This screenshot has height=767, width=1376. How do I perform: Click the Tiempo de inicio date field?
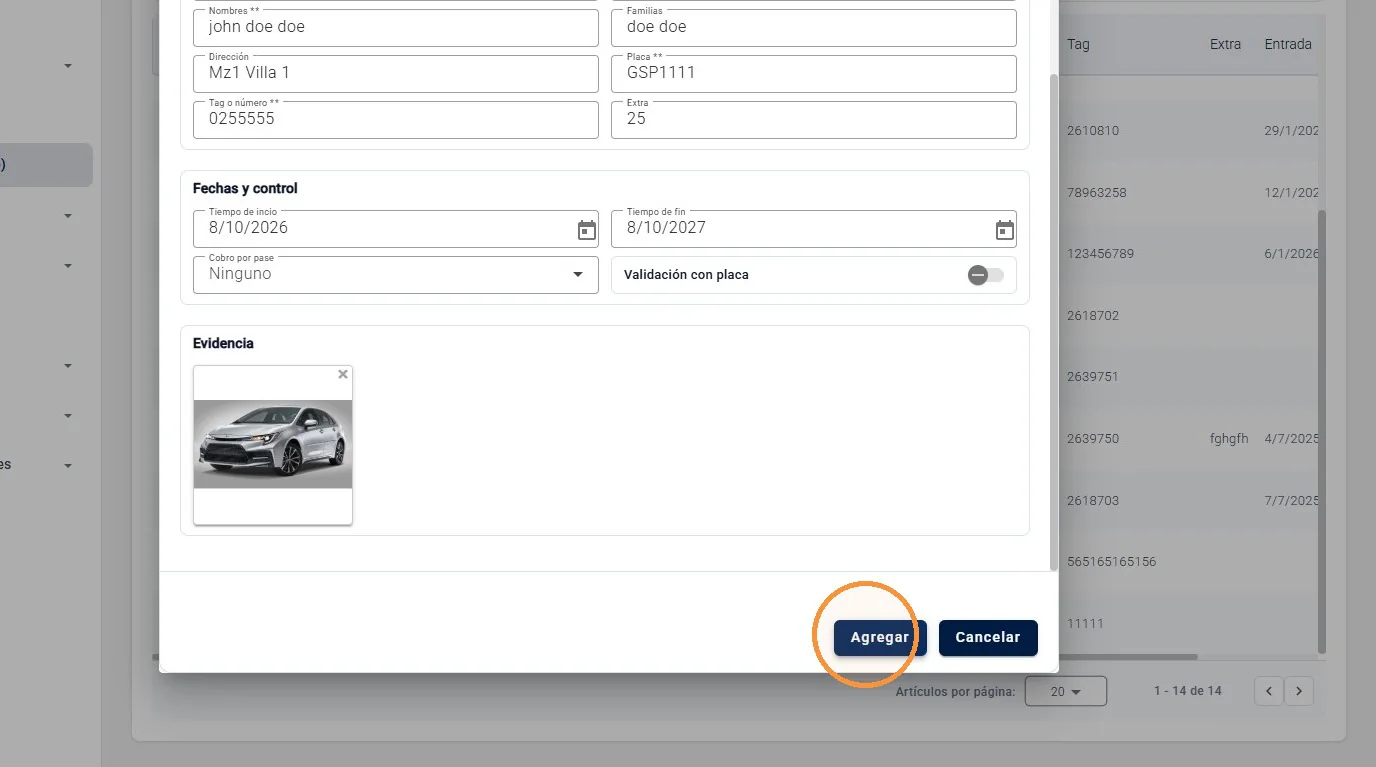pos(396,228)
